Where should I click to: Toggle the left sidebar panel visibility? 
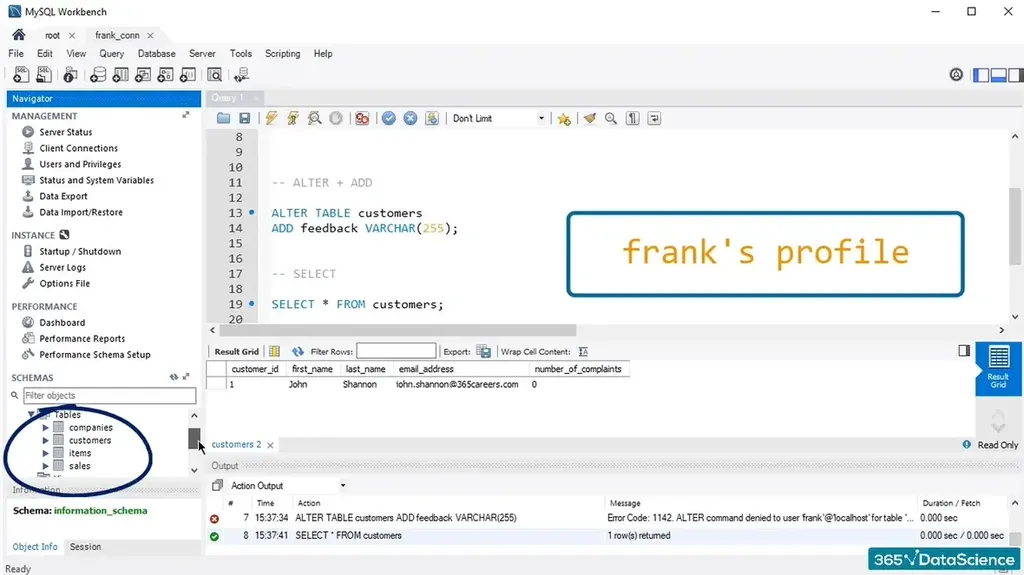click(980, 75)
